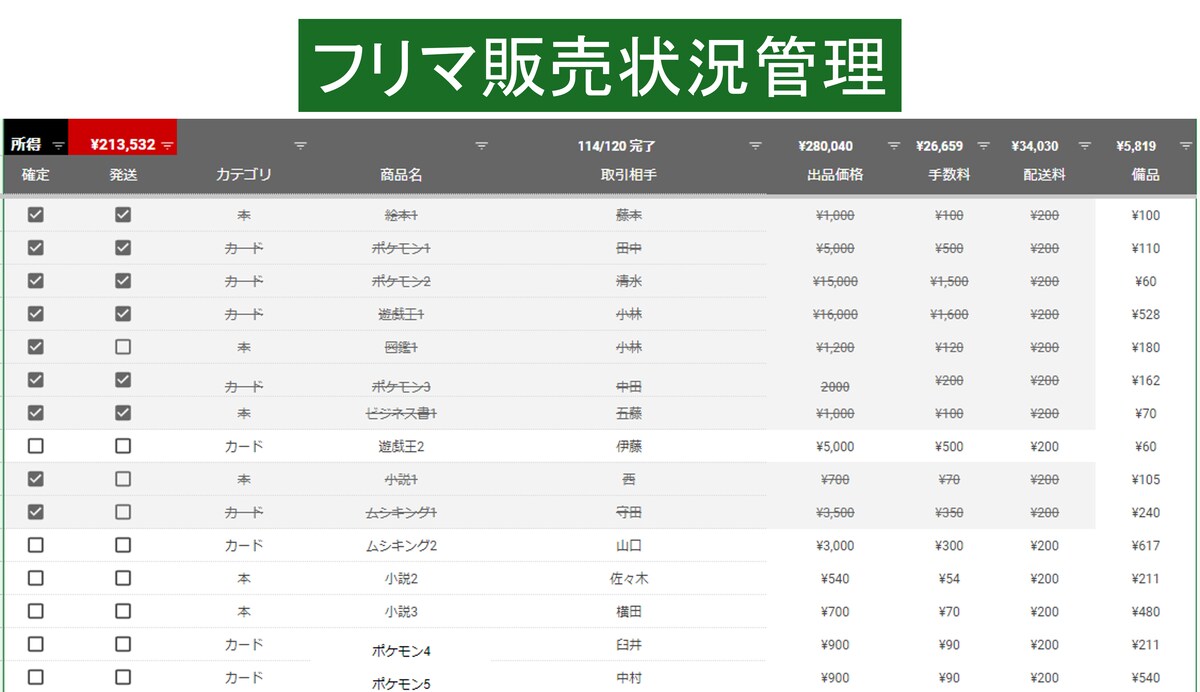Click the partner cell 横田

coord(629,611)
